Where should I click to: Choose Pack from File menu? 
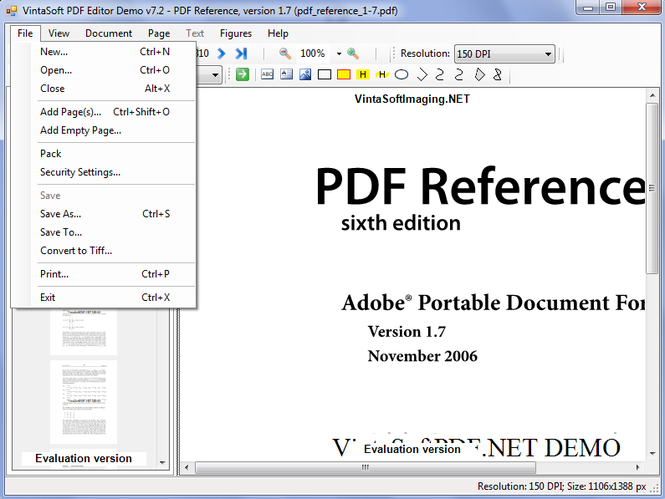[104, 153]
